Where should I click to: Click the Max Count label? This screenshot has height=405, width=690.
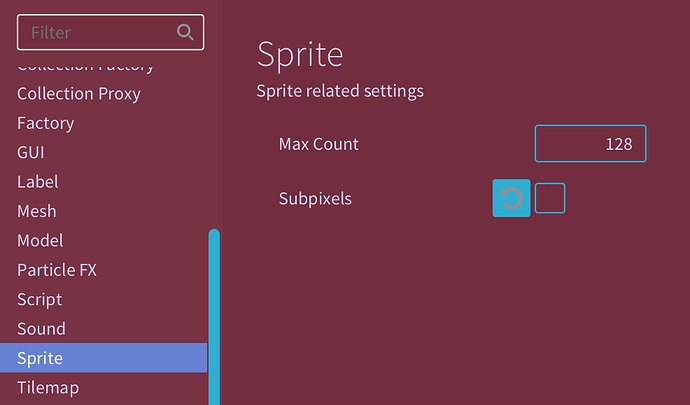[x=318, y=144]
